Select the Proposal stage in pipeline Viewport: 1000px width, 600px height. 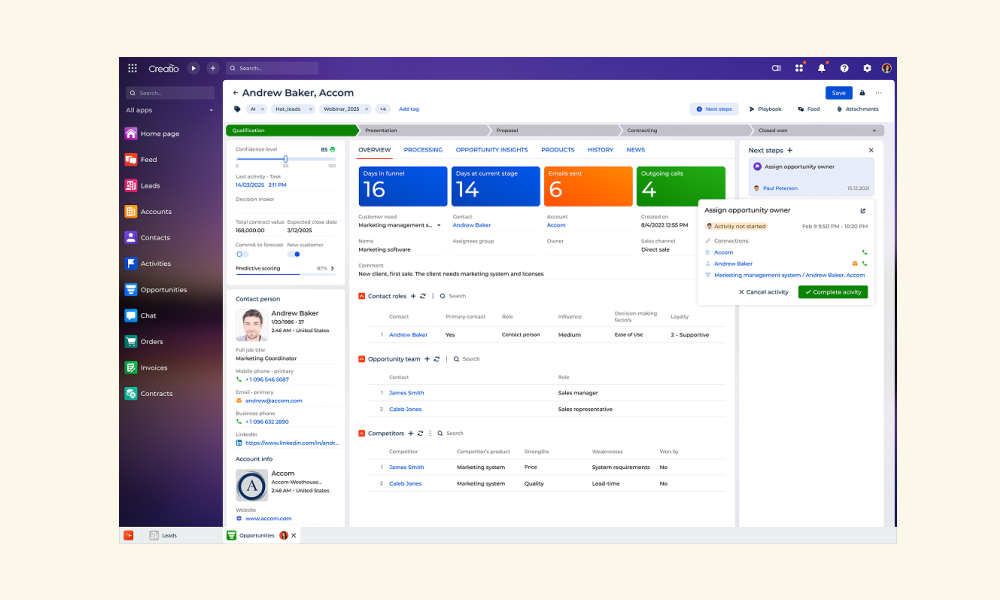(555, 131)
